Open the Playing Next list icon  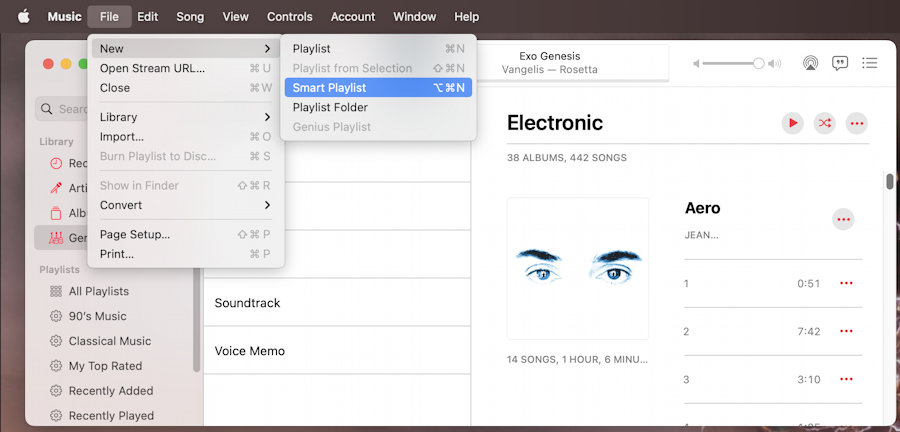(x=870, y=63)
